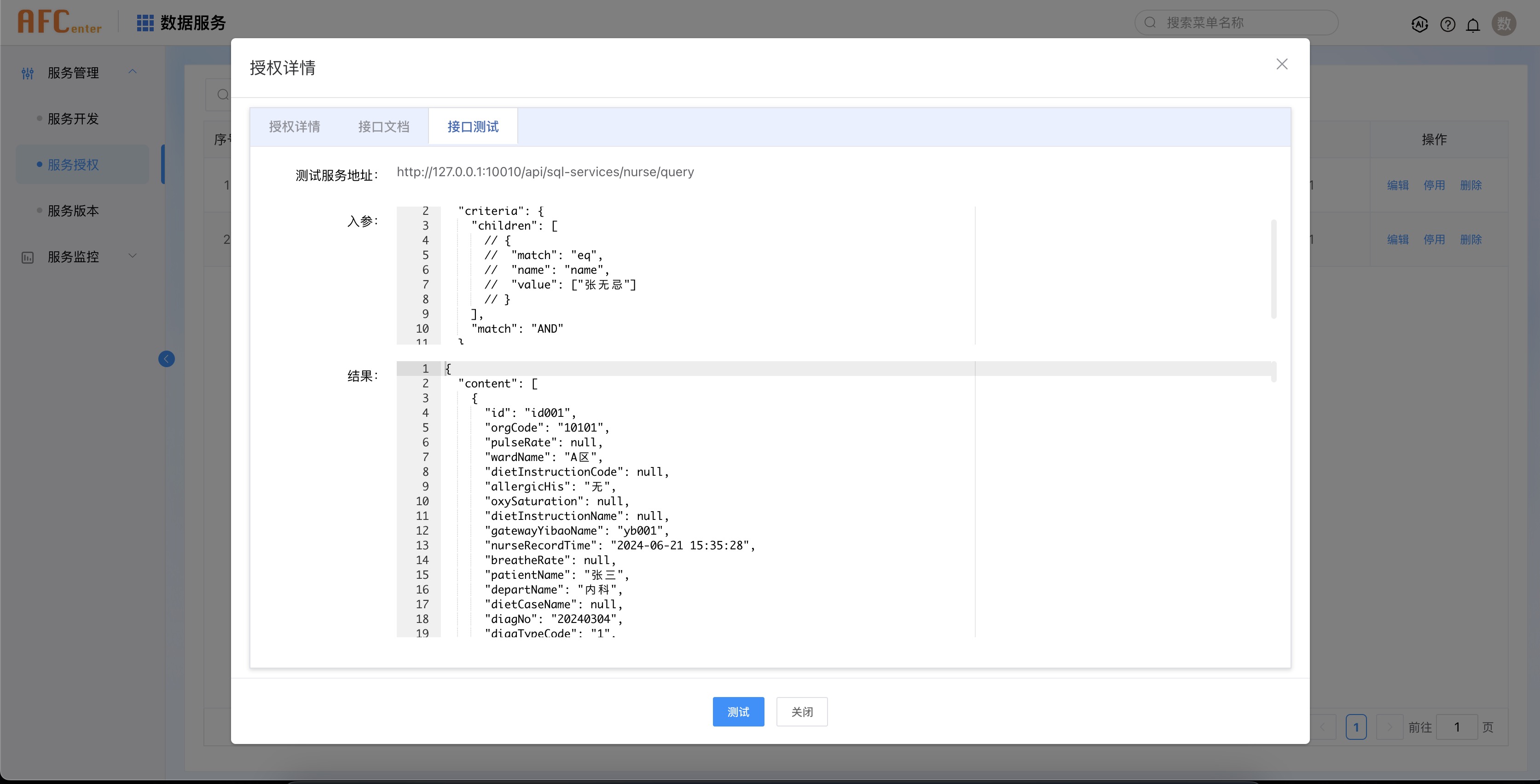
Task: Click the previous page arrow
Action: 1322,727
